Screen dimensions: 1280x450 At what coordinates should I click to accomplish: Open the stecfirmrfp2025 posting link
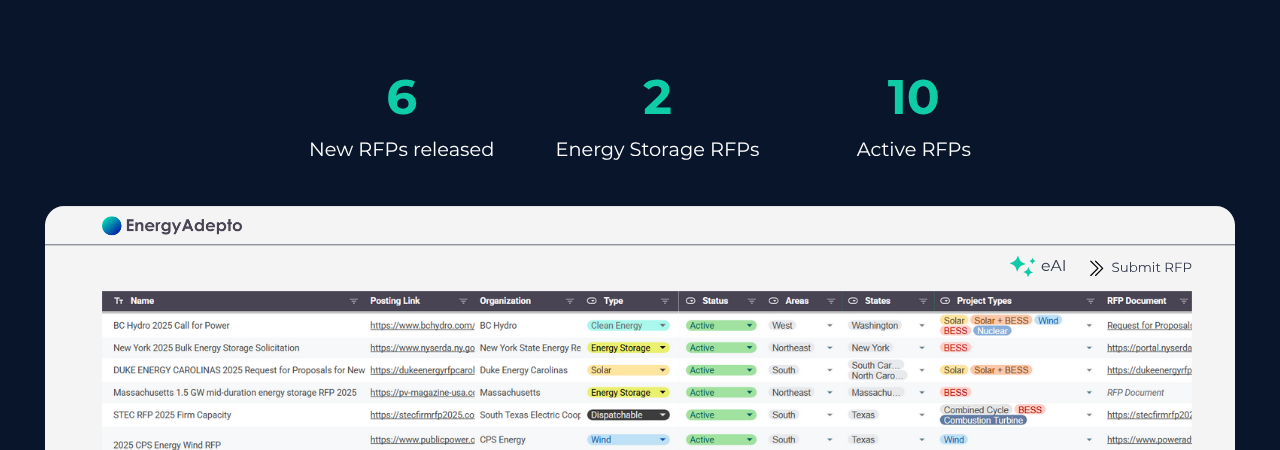click(422, 415)
